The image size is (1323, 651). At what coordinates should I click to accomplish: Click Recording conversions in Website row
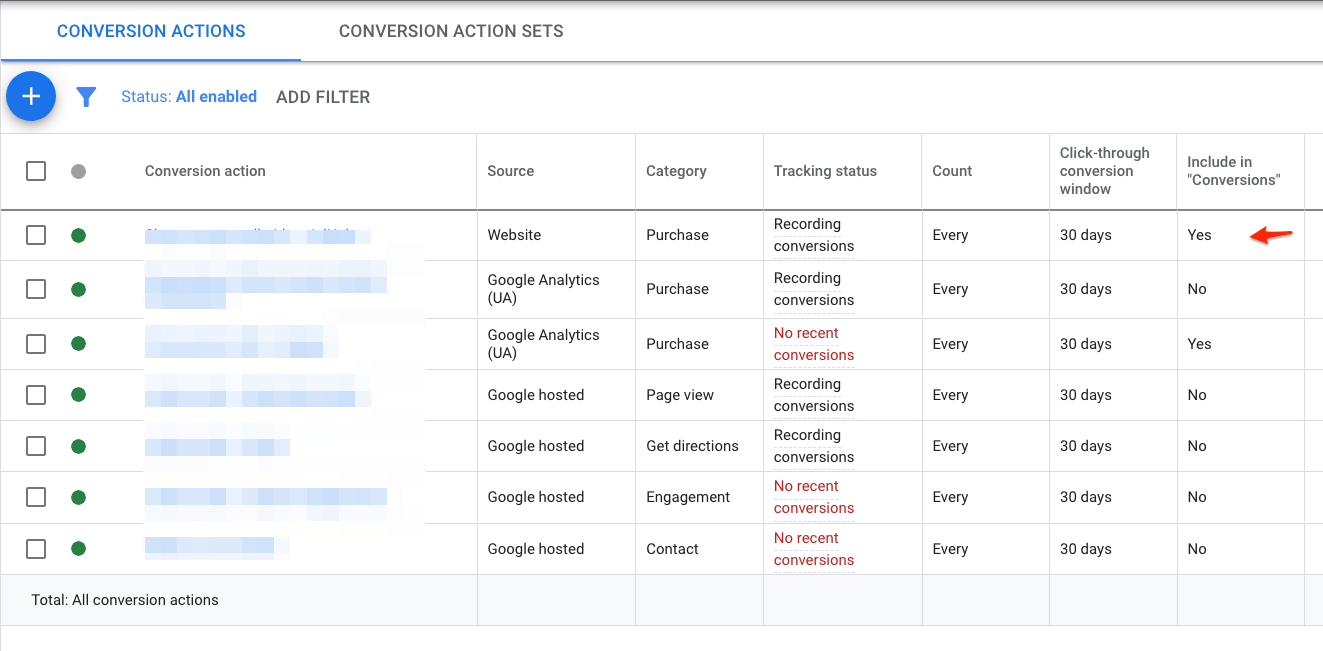(x=814, y=235)
